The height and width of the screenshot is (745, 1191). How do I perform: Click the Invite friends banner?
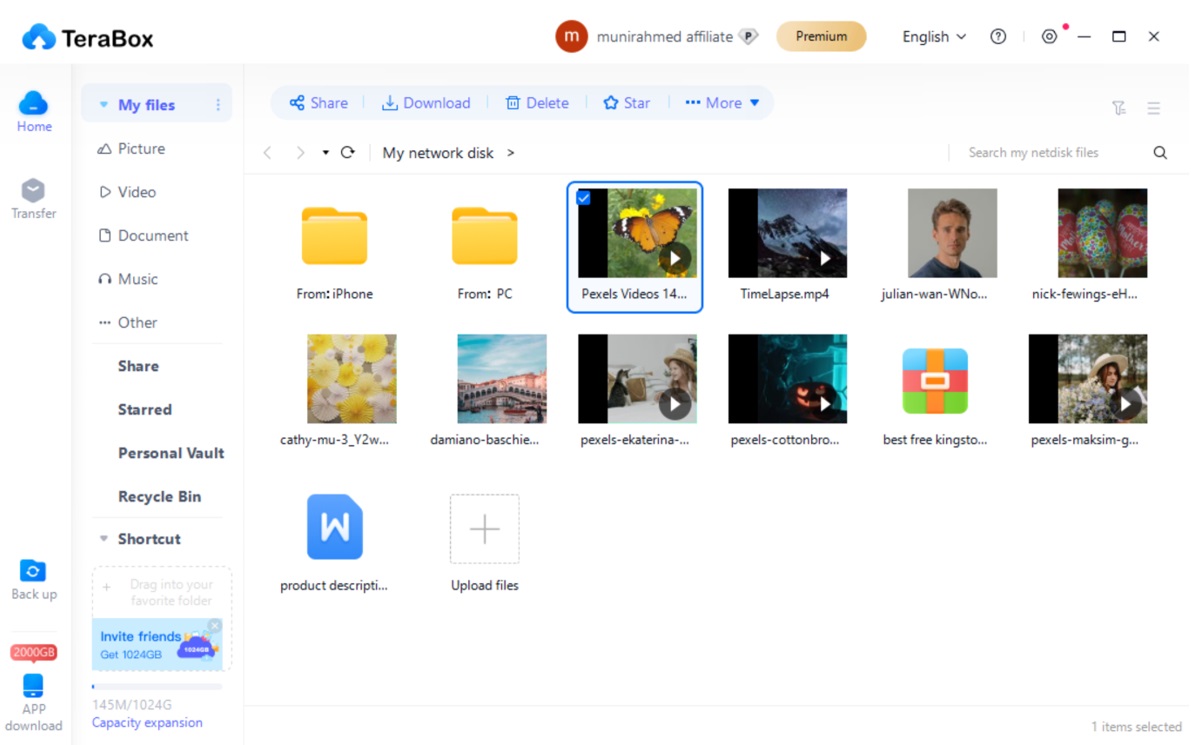click(157, 644)
